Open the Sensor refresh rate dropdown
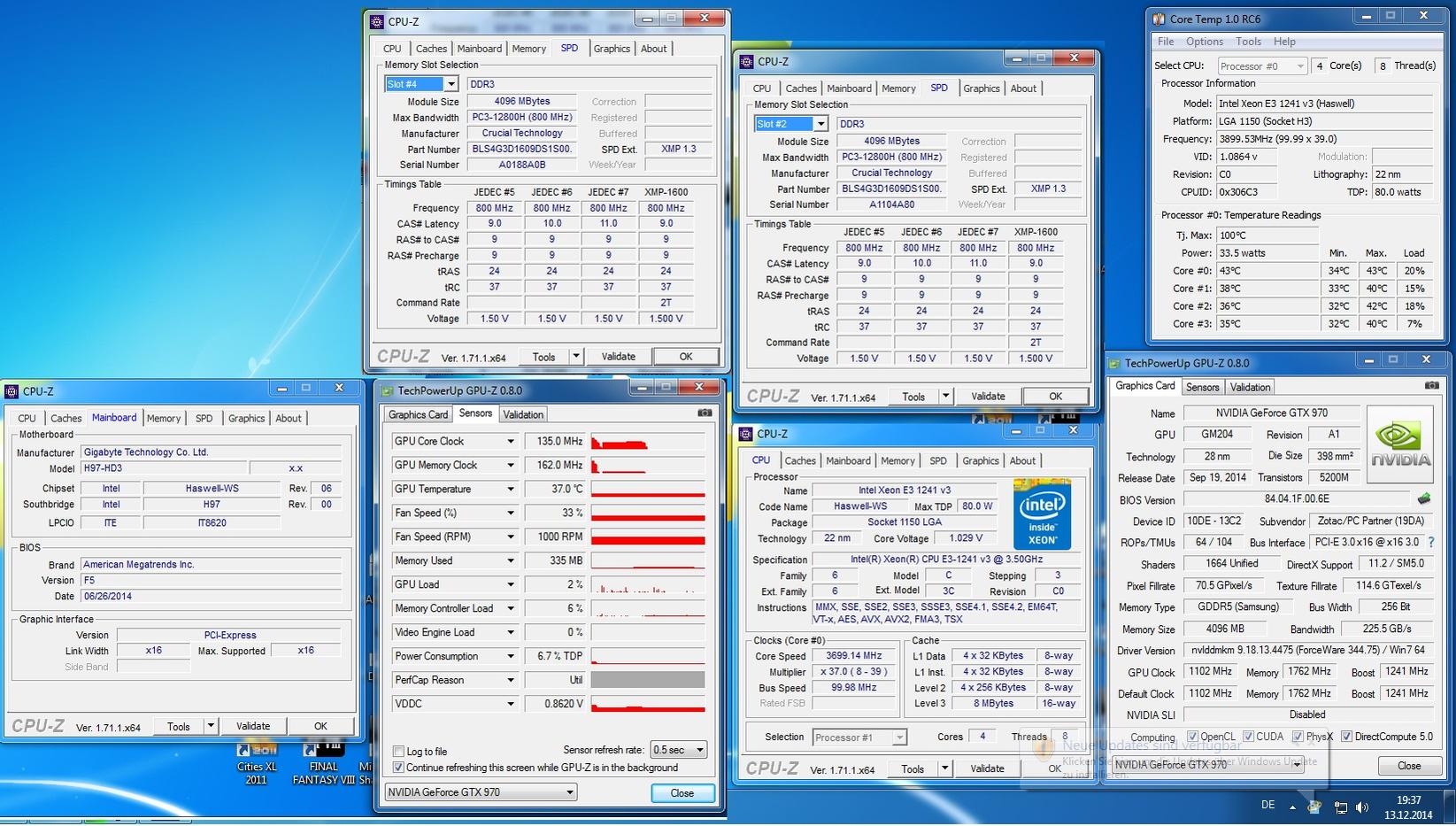 [x=678, y=750]
